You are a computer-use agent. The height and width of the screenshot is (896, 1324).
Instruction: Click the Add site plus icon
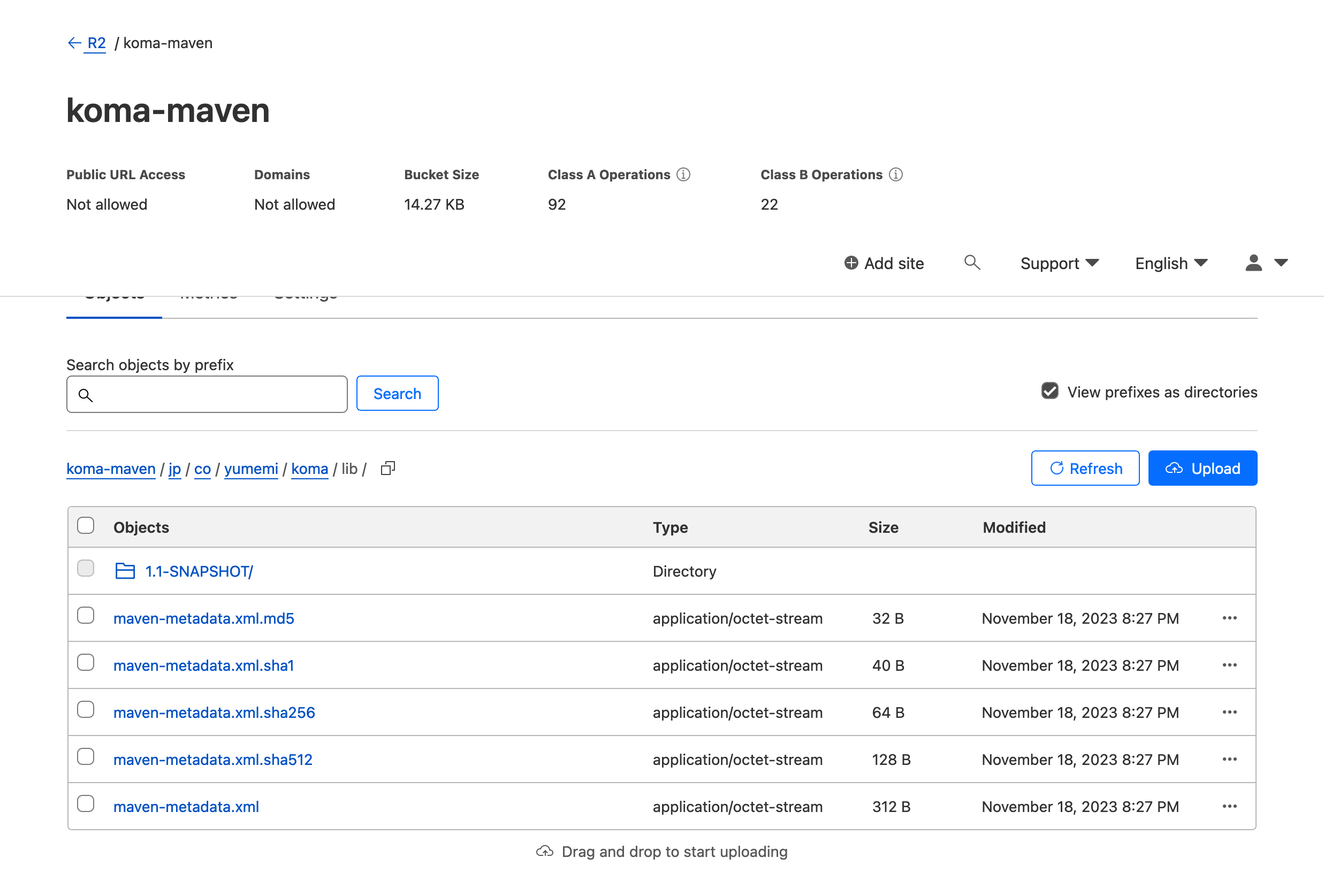(x=851, y=263)
